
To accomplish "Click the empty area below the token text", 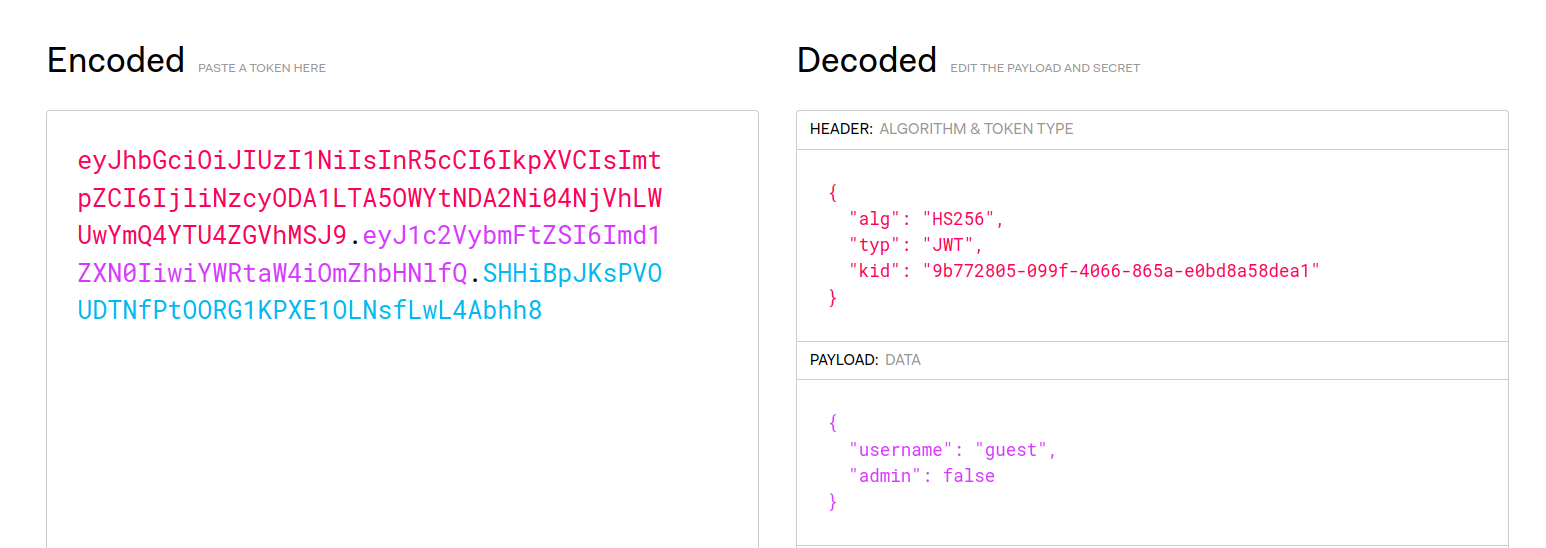I will [402, 440].
